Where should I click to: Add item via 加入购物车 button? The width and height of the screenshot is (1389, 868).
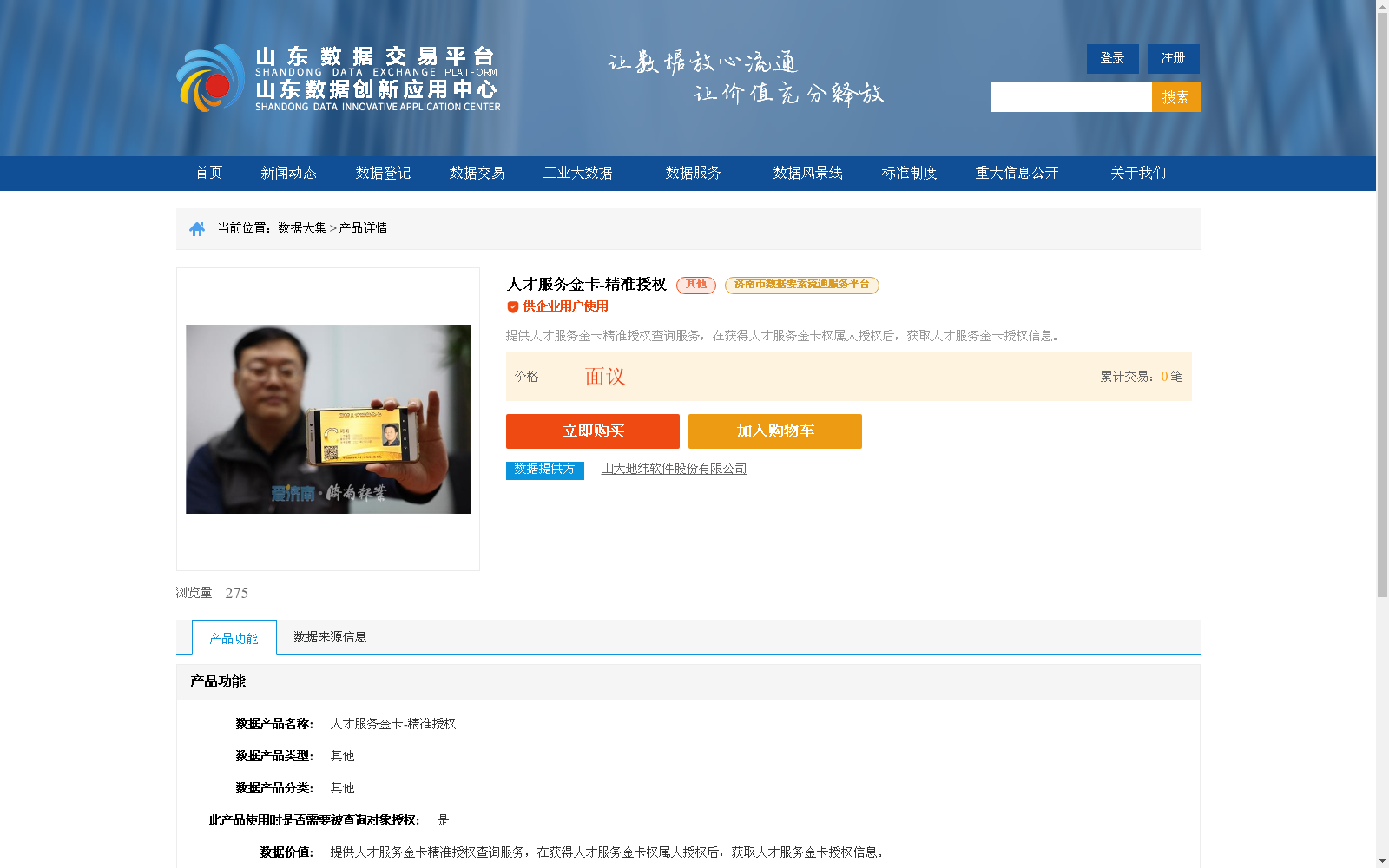click(x=773, y=431)
